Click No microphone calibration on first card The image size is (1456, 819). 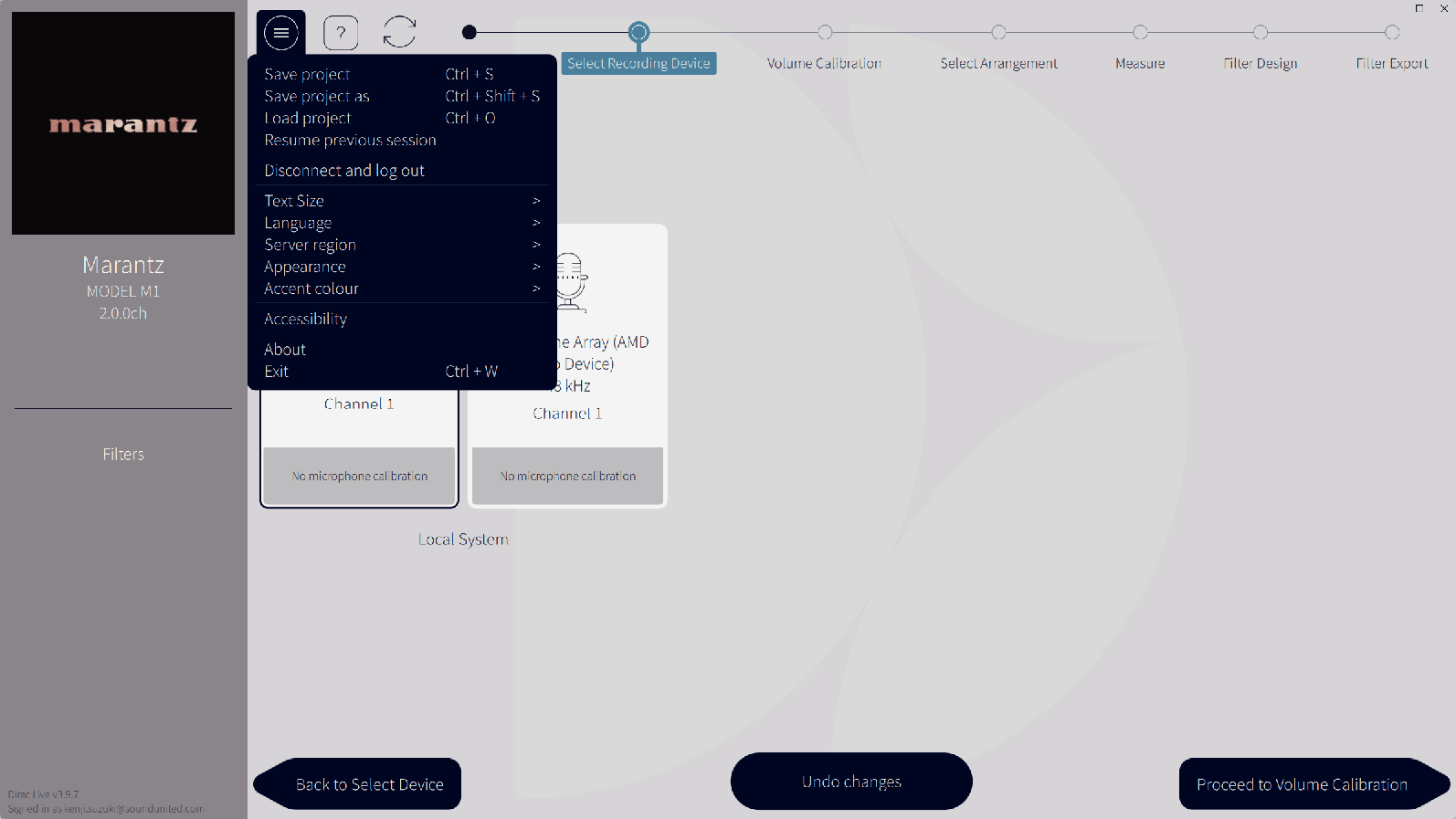[360, 476]
